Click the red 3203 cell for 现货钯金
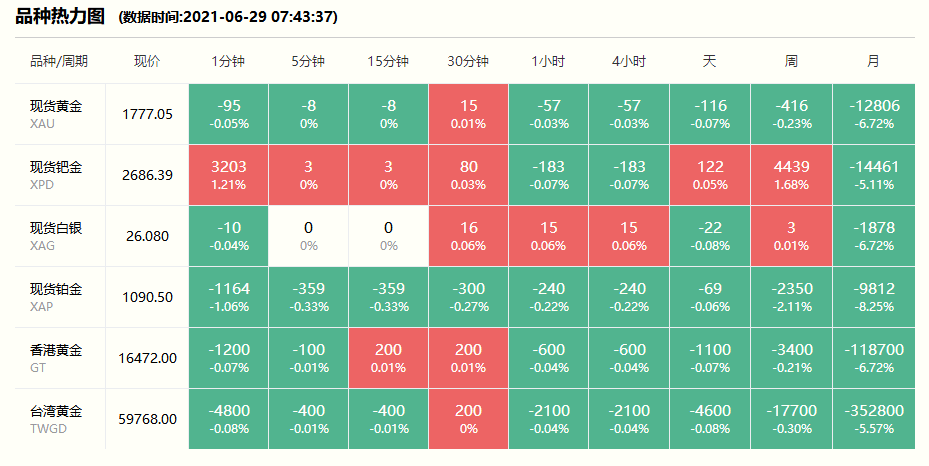Viewport: 929px width, 466px height. [x=228, y=175]
